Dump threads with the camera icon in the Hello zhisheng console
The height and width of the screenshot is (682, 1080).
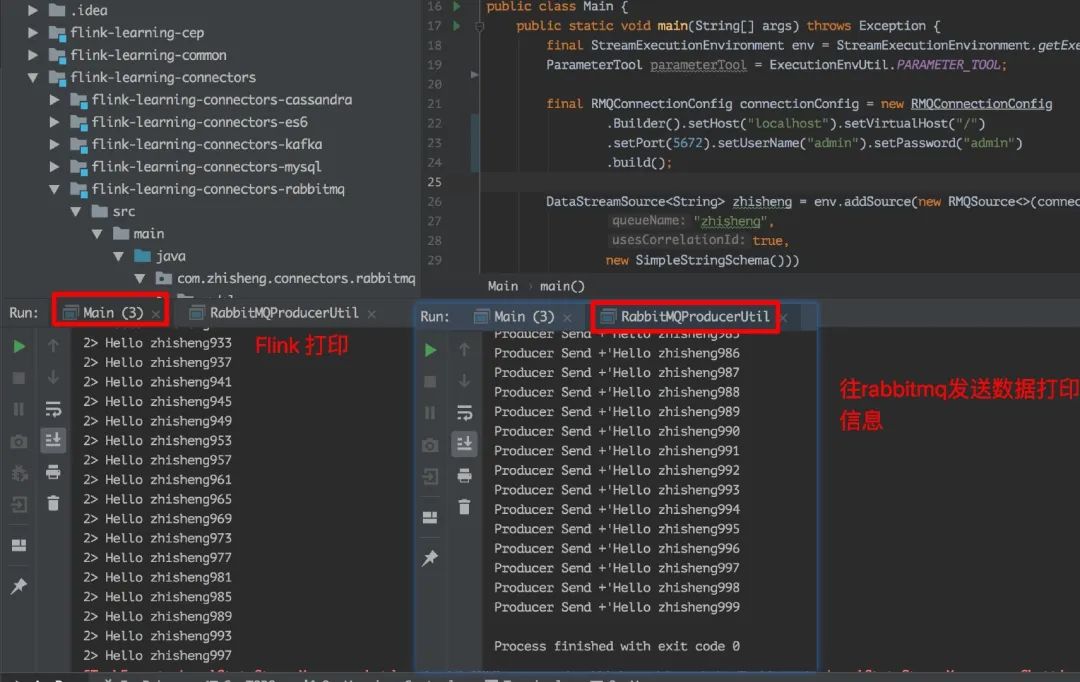(x=19, y=441)
